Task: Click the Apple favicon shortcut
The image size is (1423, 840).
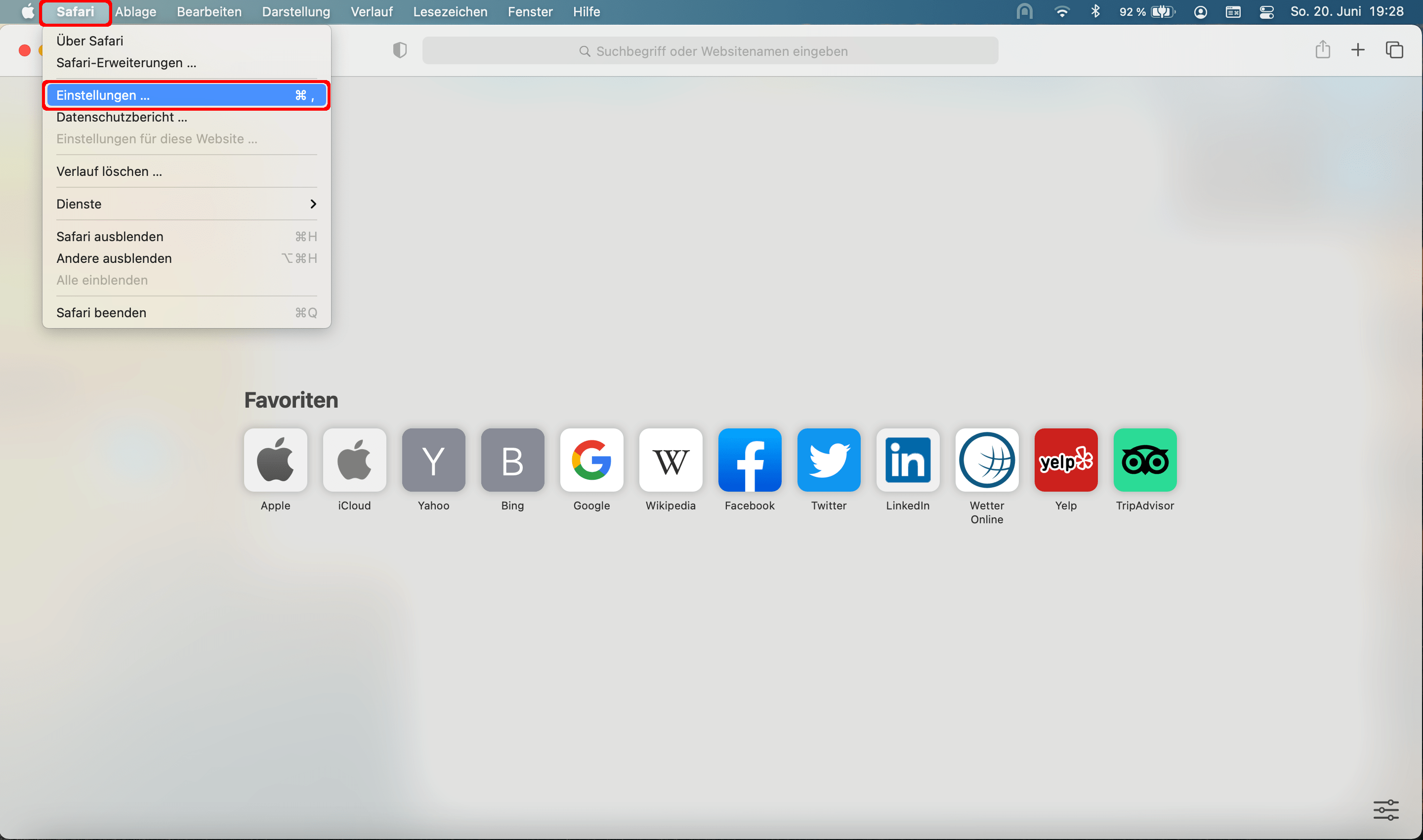Action: tap(275, 460)
